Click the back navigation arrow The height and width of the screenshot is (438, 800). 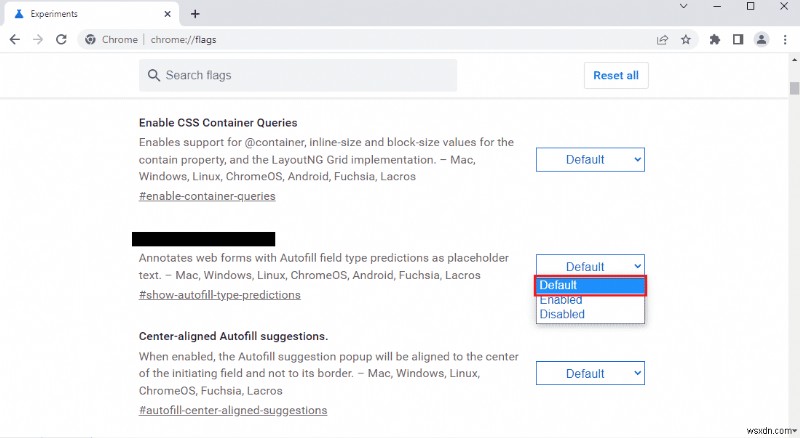[14, 40]
